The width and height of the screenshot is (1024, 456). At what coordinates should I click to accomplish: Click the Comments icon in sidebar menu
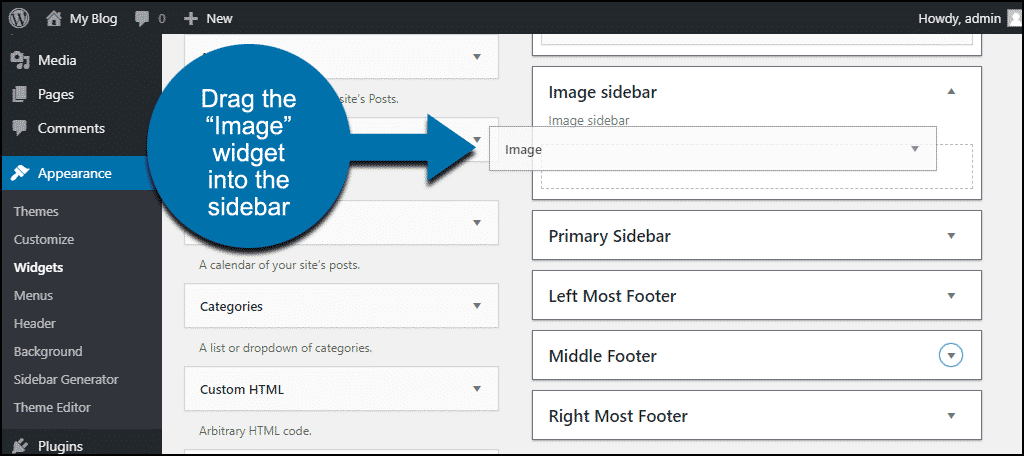pos(20,128)
